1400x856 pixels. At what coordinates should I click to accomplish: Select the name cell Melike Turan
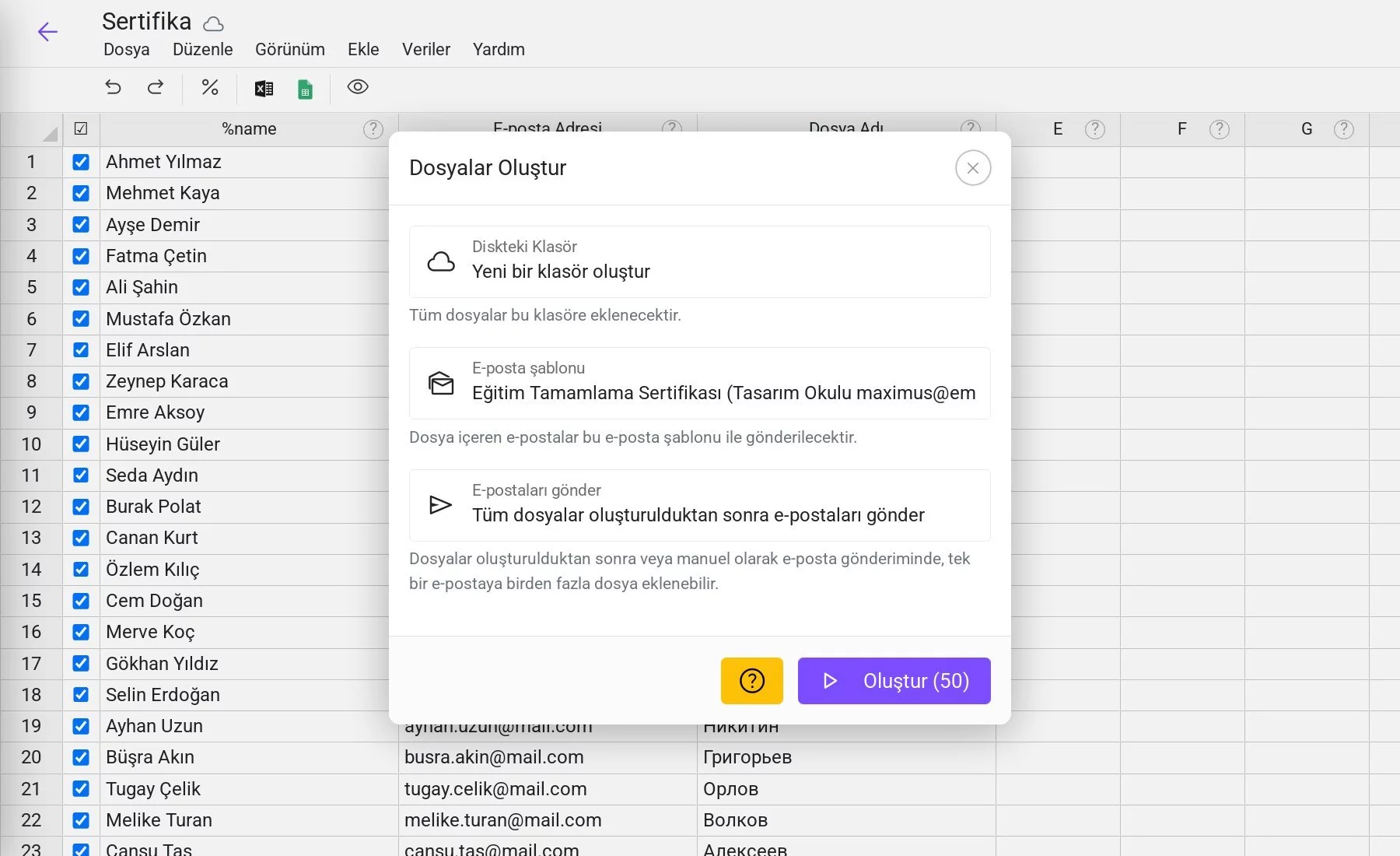click(249, 820)
